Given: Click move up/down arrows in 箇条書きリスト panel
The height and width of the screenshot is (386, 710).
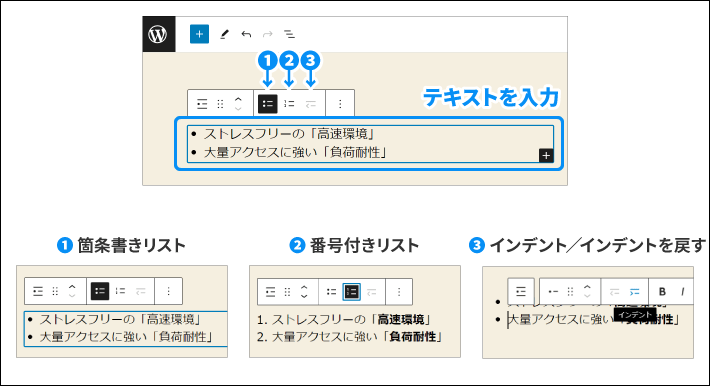Looking at the screenshot, I should [x=72, y=291].
